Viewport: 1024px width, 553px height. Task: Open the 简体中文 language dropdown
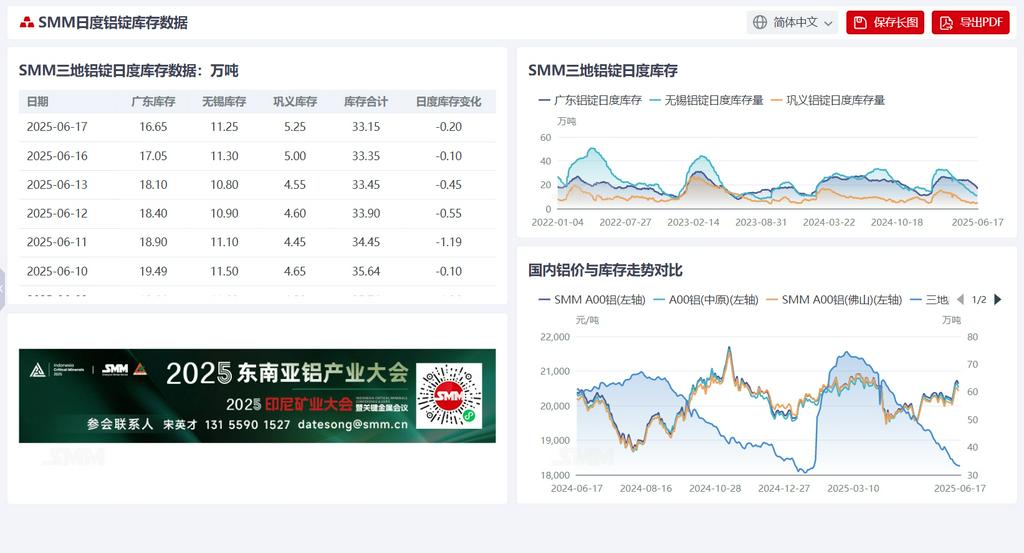(x=792, y=22)
